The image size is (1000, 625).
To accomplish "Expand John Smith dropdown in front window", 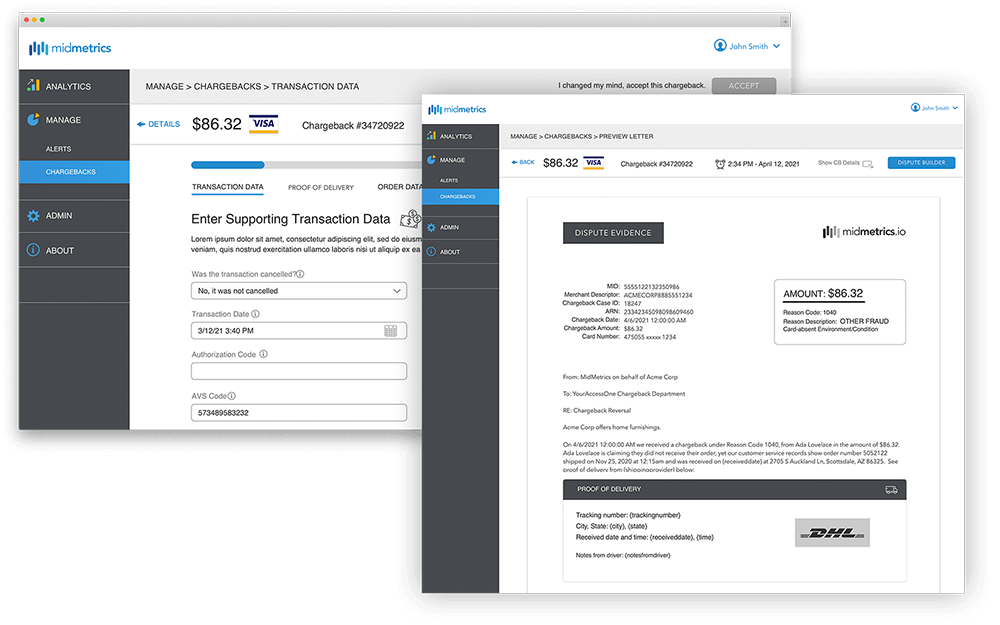I will 955,108.
